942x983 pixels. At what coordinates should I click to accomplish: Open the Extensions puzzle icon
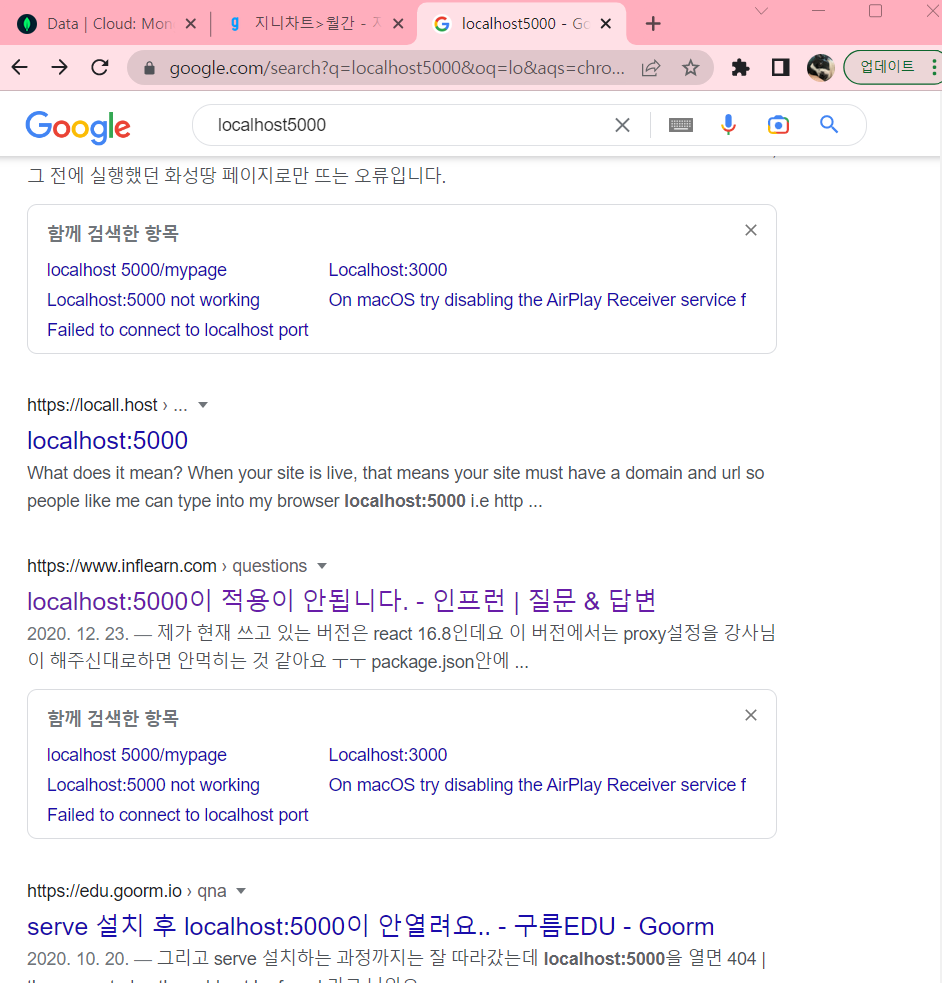point(740,67)
